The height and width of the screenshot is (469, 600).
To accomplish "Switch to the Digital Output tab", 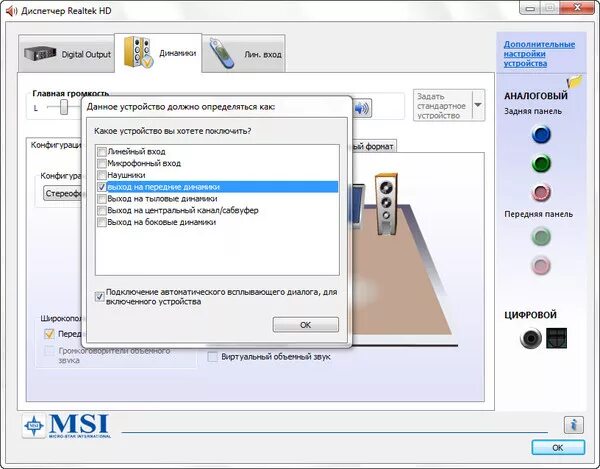I will coord(67,54).
